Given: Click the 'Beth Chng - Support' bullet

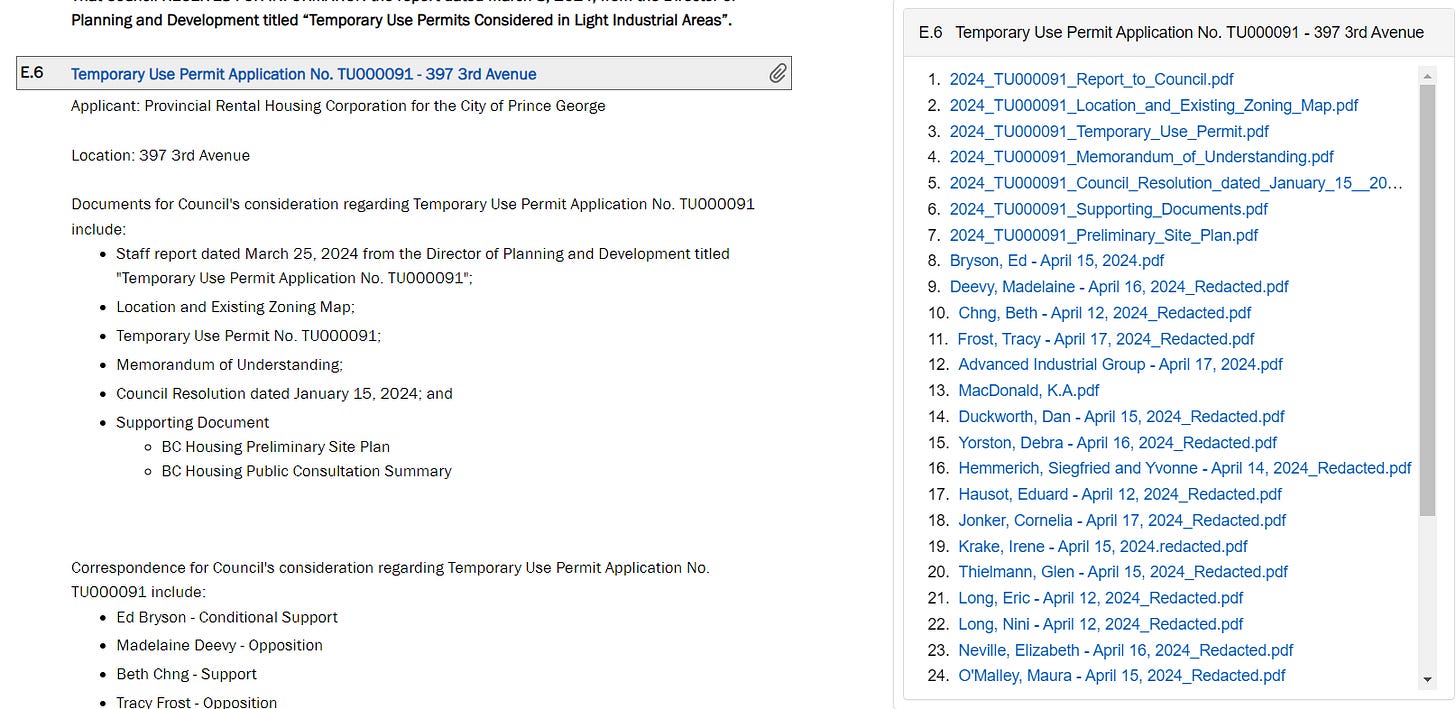Looking at the screenshot, I should (x=186, y=674).
